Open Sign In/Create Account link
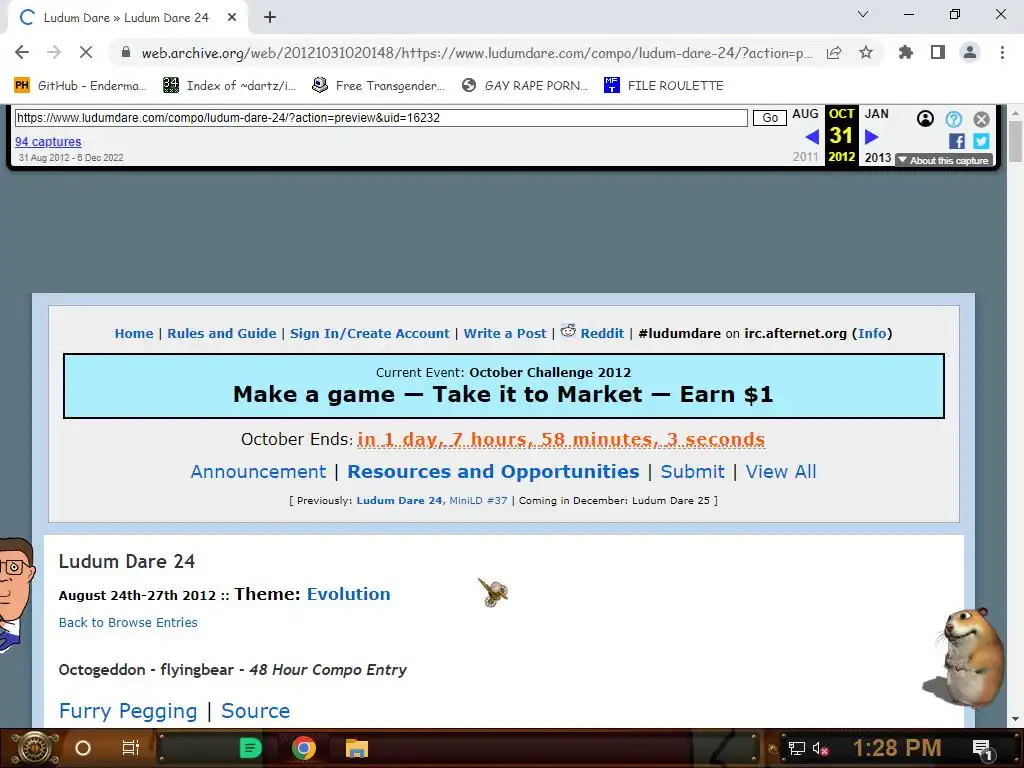 point(370,334)
